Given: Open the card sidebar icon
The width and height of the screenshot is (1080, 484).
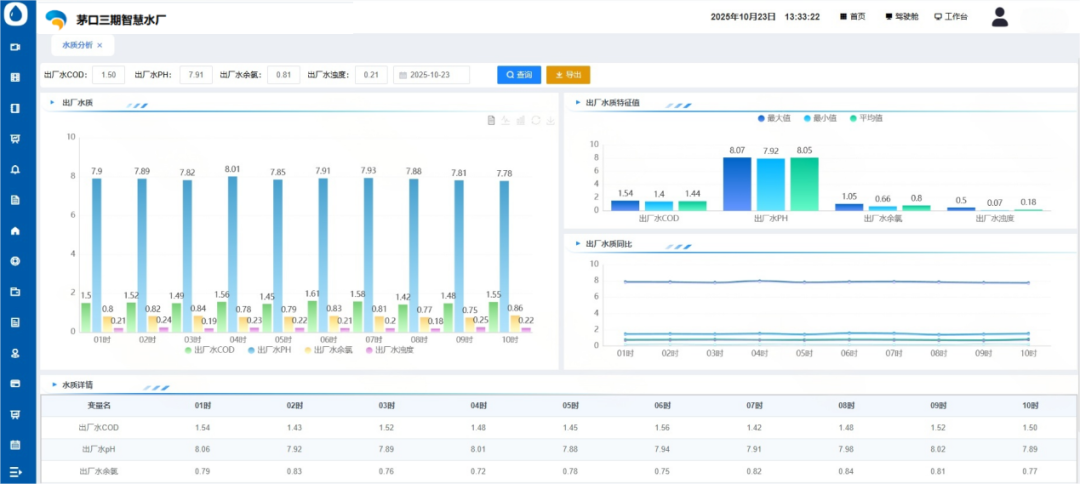Looking at the screenshot, I should (x=15, y=383).
